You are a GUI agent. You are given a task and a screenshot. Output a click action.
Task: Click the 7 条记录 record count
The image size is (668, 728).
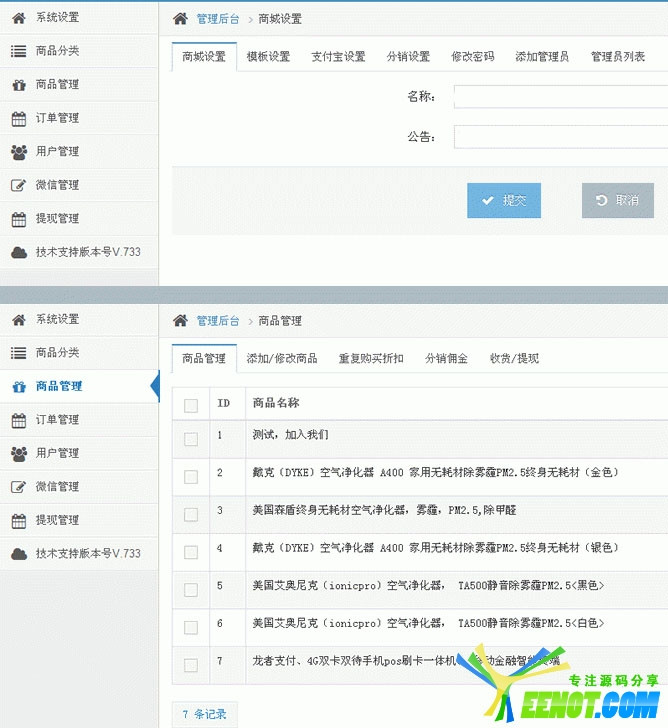(x=205, y=714)
